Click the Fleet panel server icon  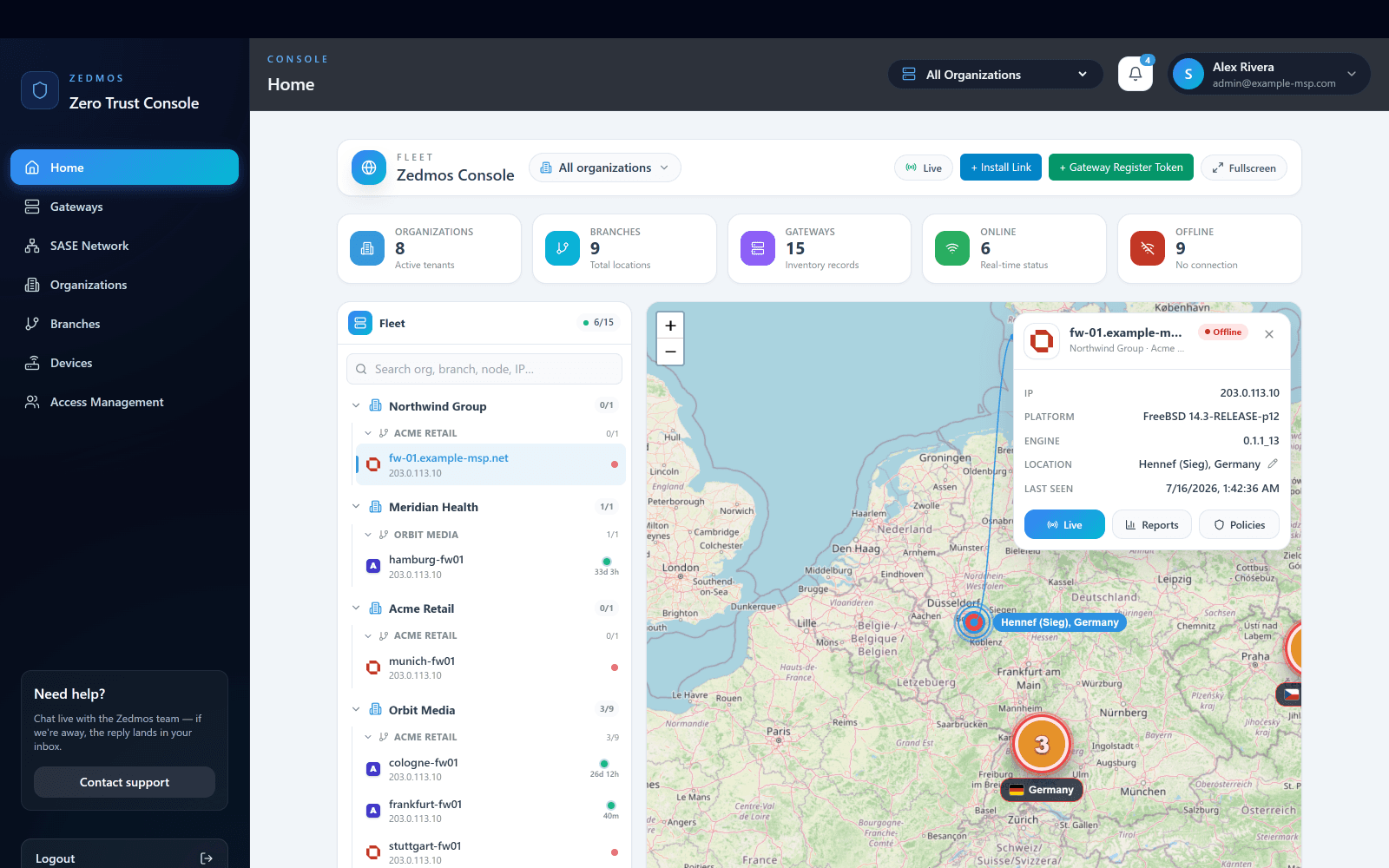(x=360, y=323)
